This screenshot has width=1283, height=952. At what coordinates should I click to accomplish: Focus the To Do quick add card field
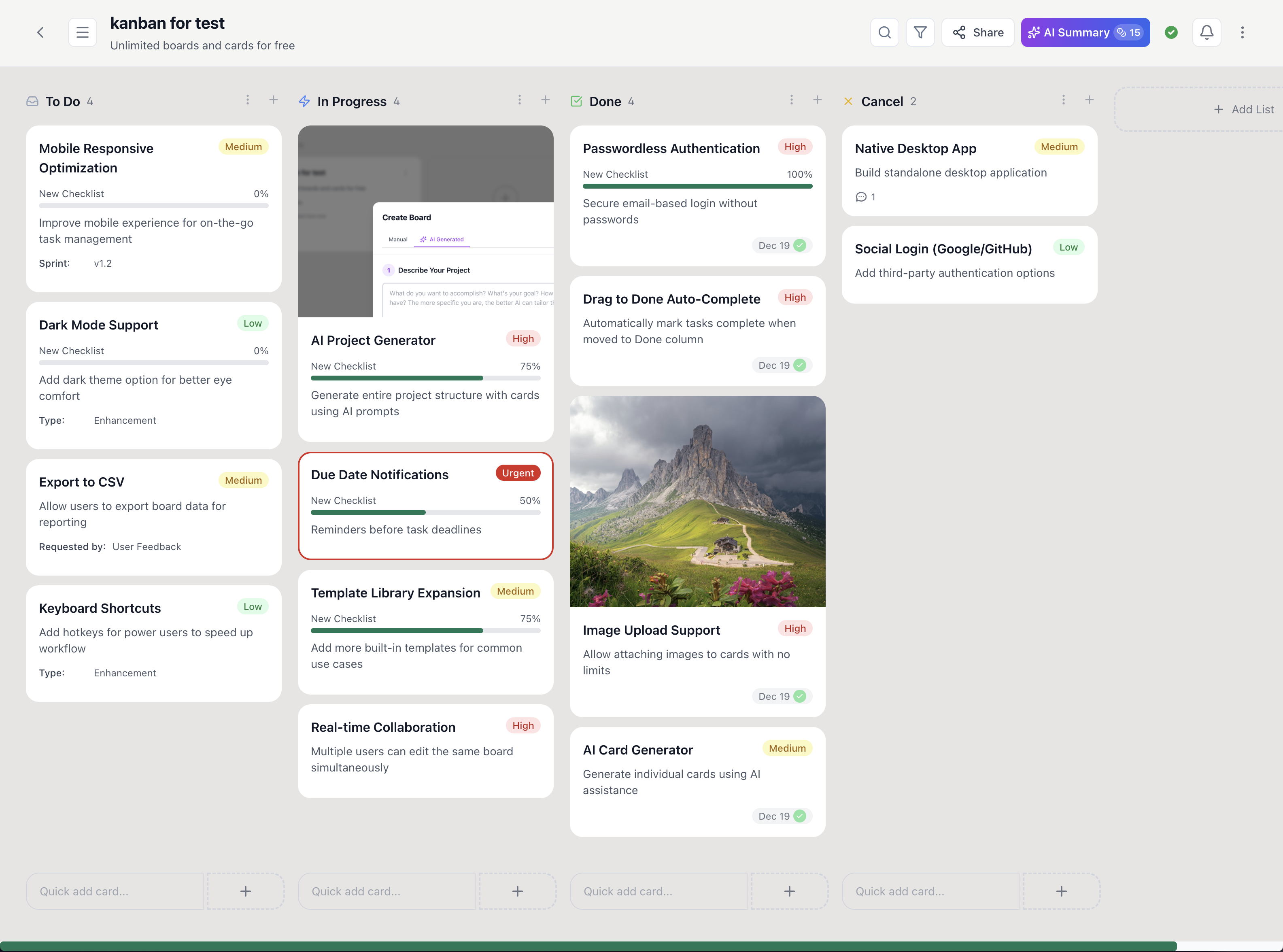(115, 891)
